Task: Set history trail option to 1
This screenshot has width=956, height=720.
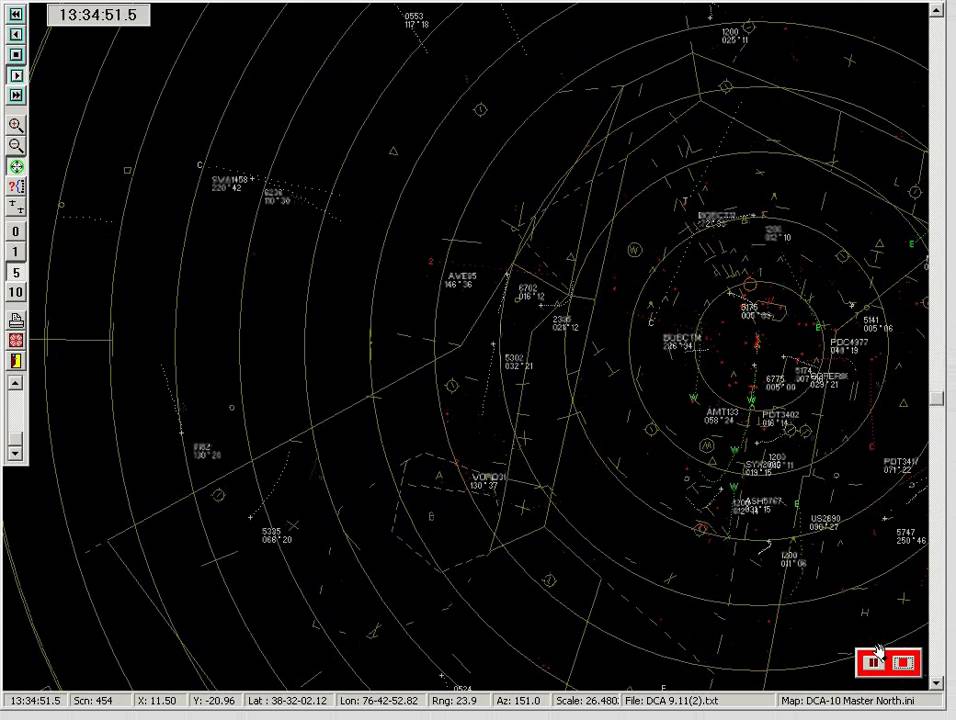Action: click(16, 252)
